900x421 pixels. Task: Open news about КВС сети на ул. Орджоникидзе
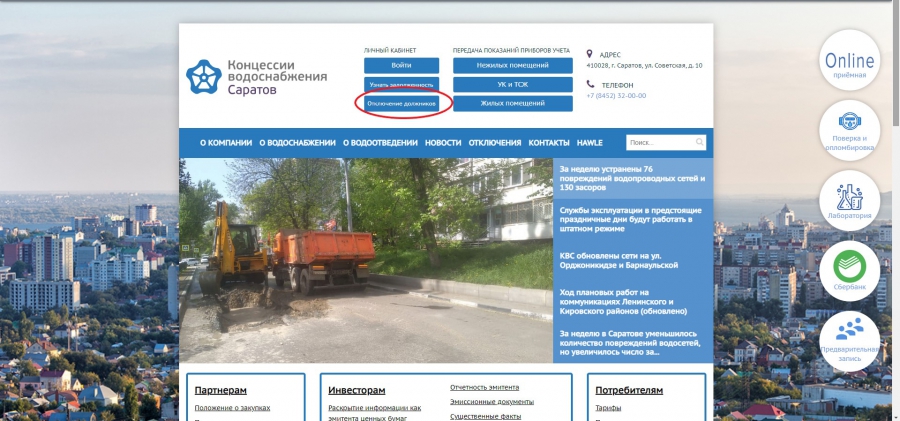click(619, 260)
